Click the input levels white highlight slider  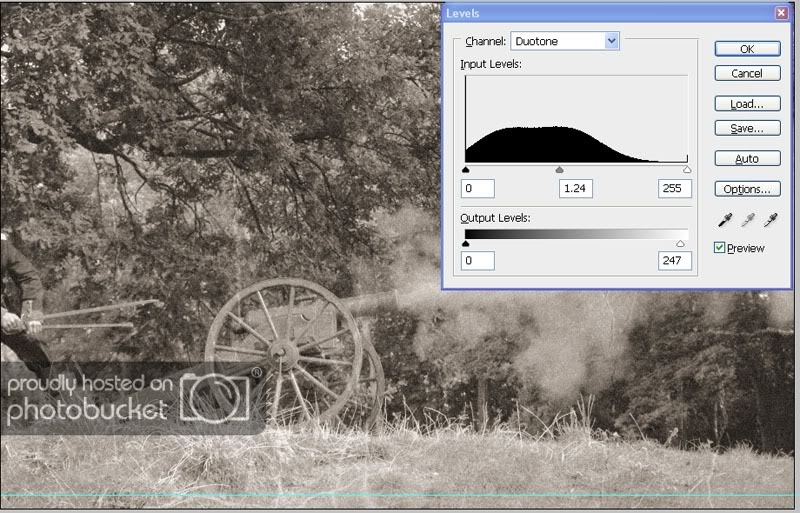(687, 170)
